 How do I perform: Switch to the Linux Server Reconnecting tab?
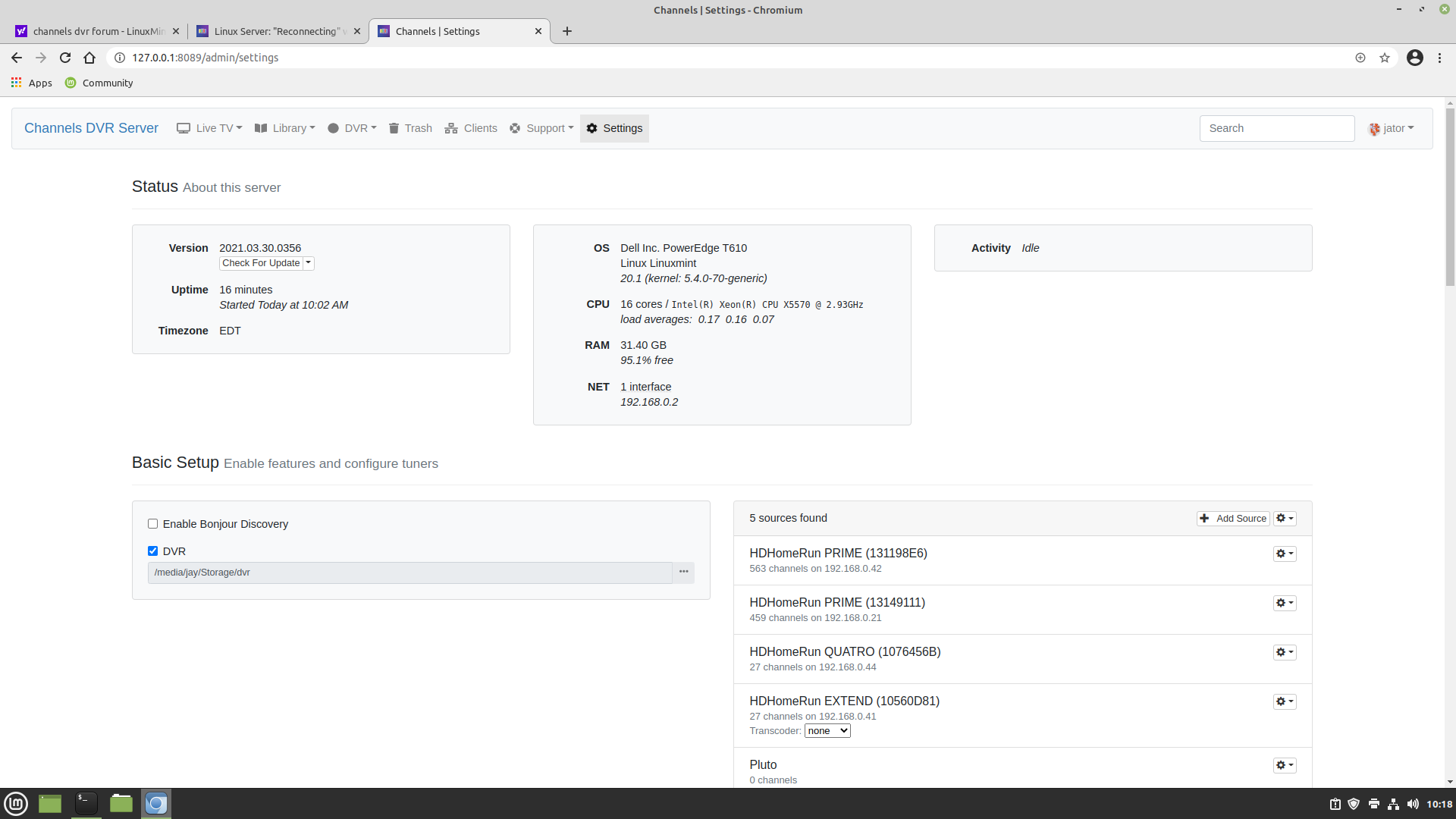(277, 31)
